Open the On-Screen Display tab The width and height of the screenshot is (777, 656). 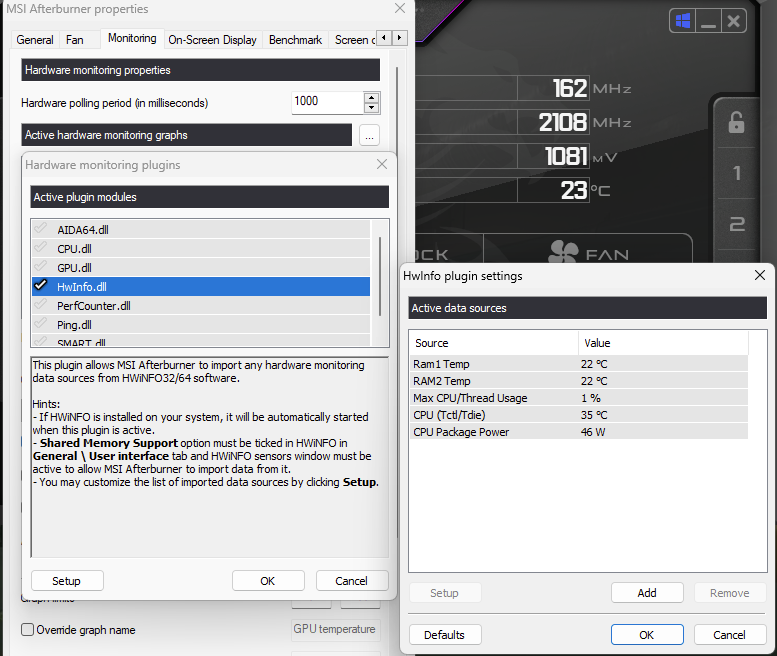click(212, 40)
